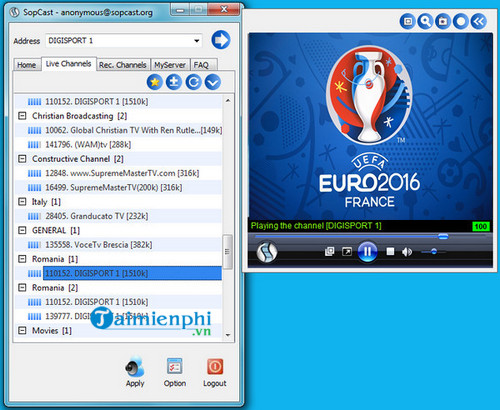Click the channel list scroll-up arrow

click(228, 101)
